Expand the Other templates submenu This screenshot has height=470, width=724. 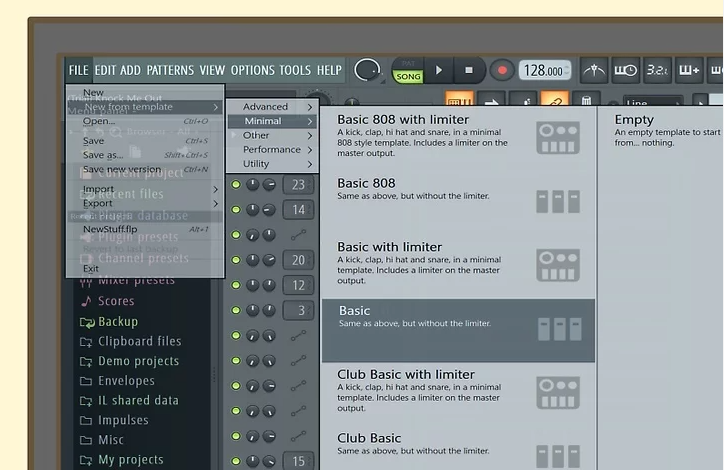(x=273, y=135)
